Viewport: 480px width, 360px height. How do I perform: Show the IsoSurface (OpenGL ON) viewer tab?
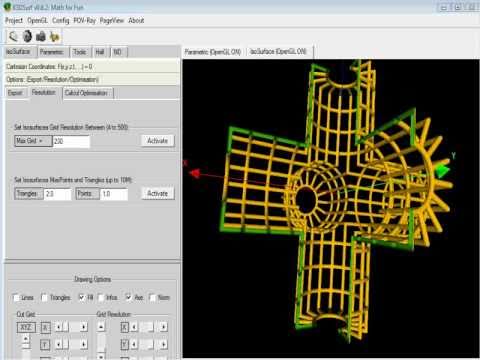point(278,52)
